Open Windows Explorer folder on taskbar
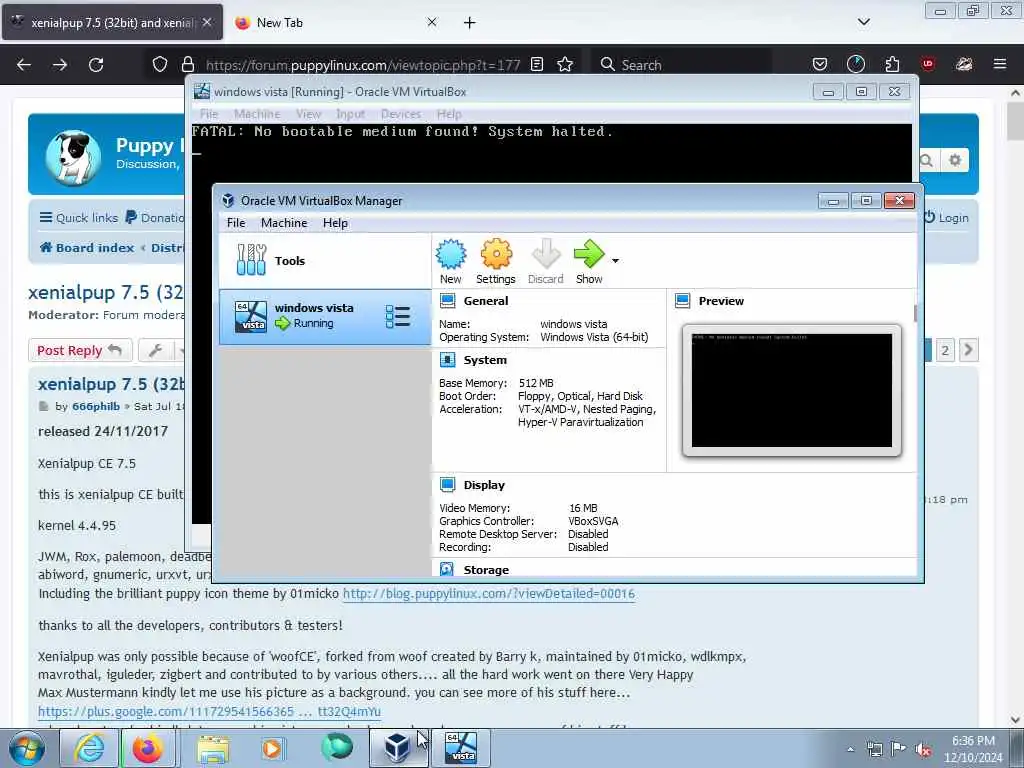The width and height of the screenshot is (1024, 768). coord(214,748)
